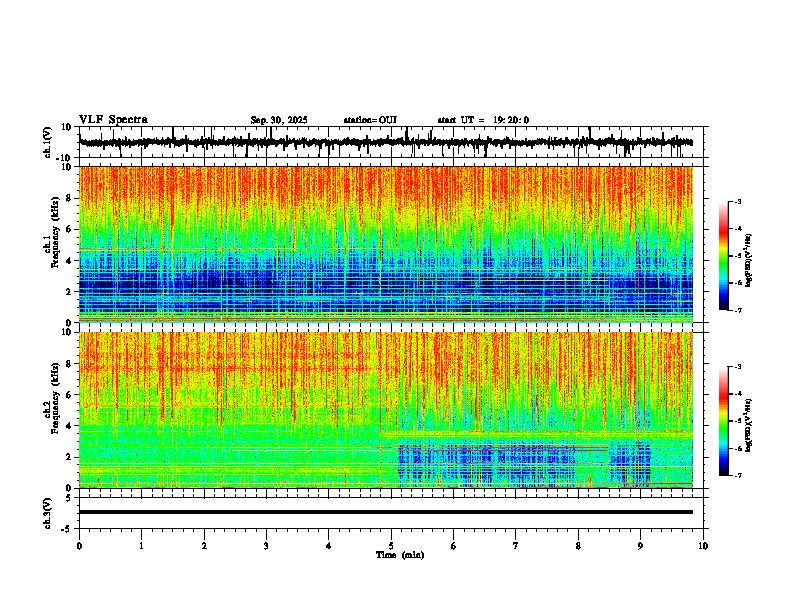The height and width of the screenshot is (612, 792).
Task: Click the 'station=OUJ' label
Action: tap(370, 120)
